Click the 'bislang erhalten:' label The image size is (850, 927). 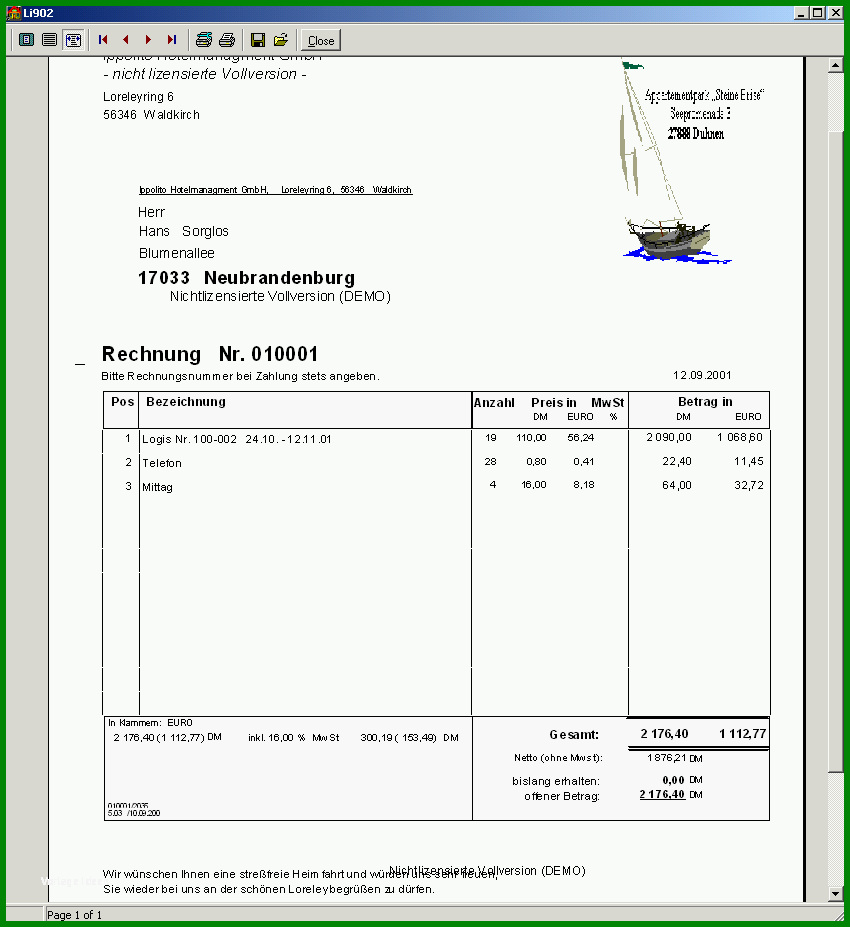coord(556,781)
